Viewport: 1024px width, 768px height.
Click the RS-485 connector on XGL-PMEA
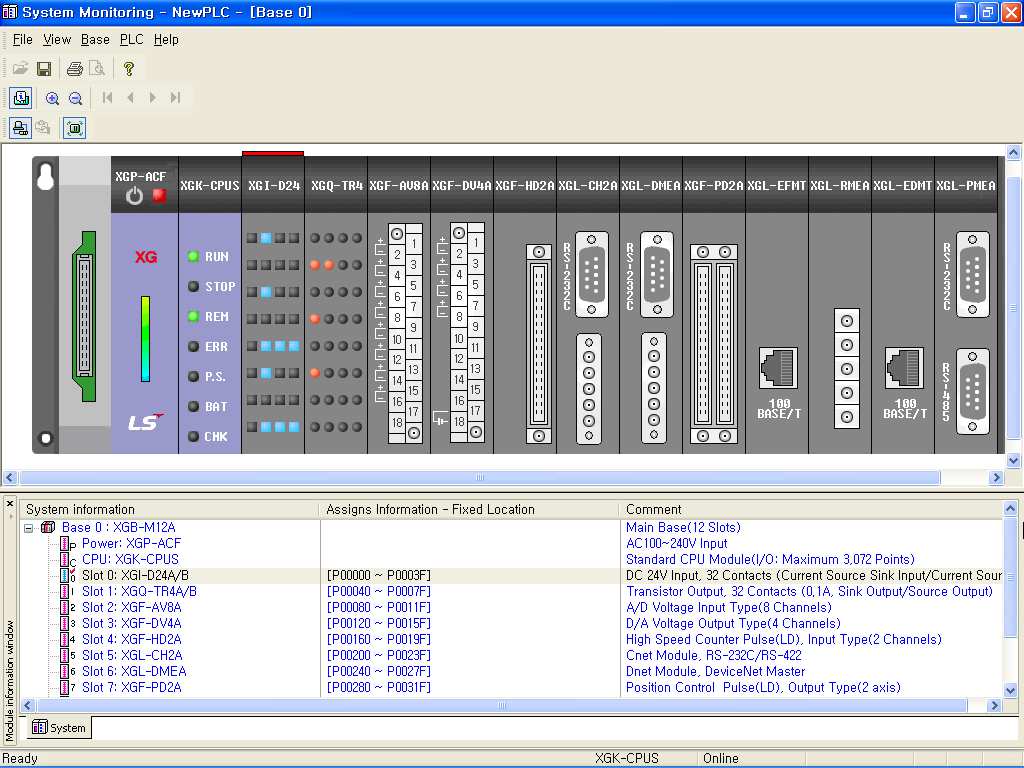[x=972, y=391]
